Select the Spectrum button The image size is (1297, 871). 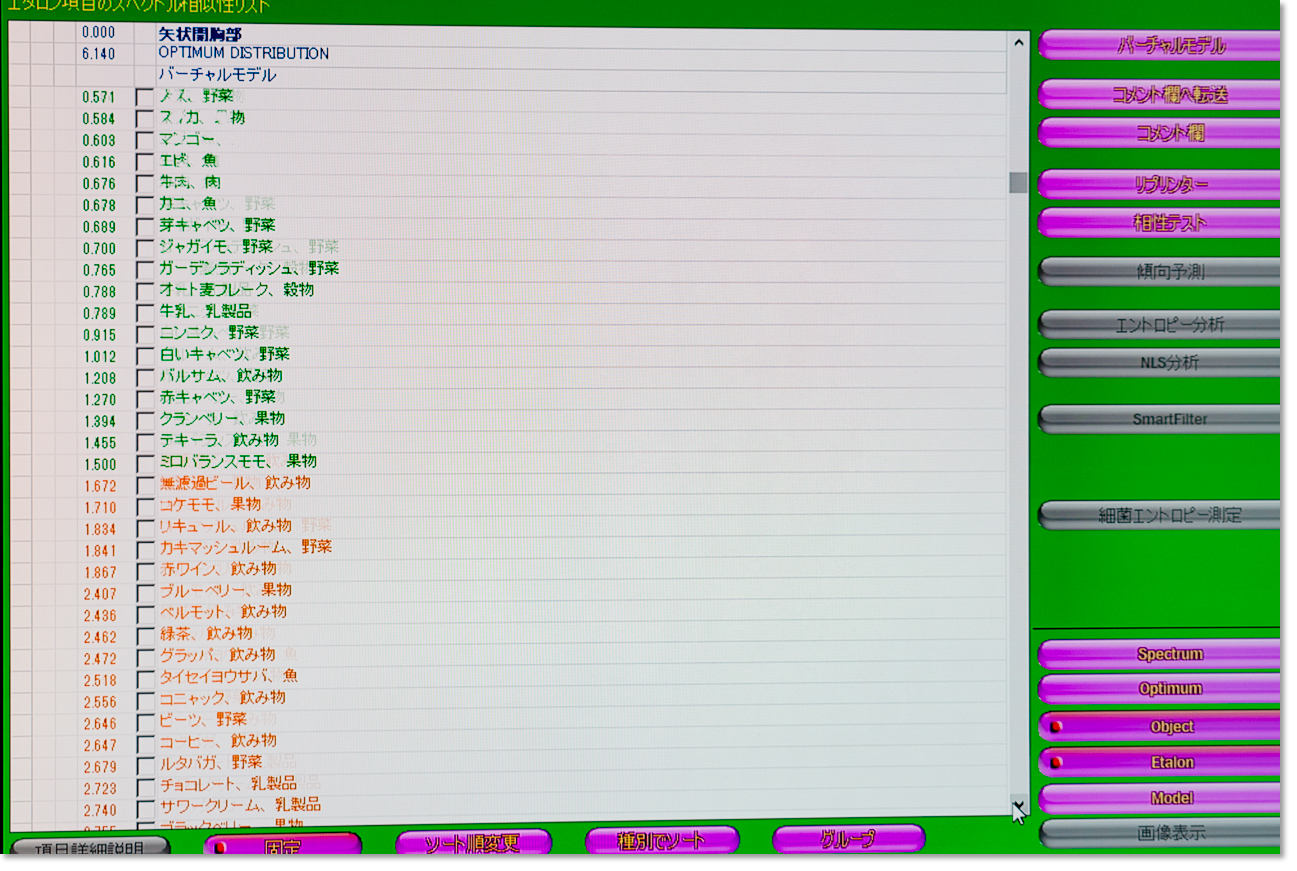tap(1160, 655)
